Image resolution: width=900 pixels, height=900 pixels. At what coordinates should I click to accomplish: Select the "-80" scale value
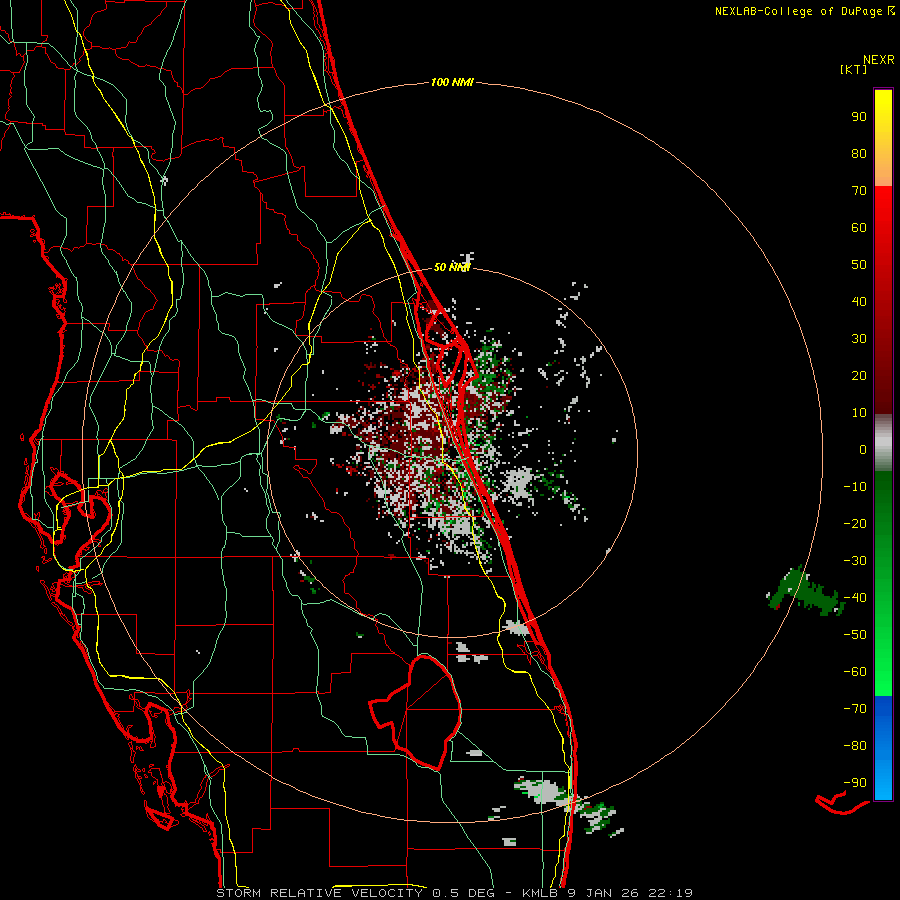[x=855, y=746]
